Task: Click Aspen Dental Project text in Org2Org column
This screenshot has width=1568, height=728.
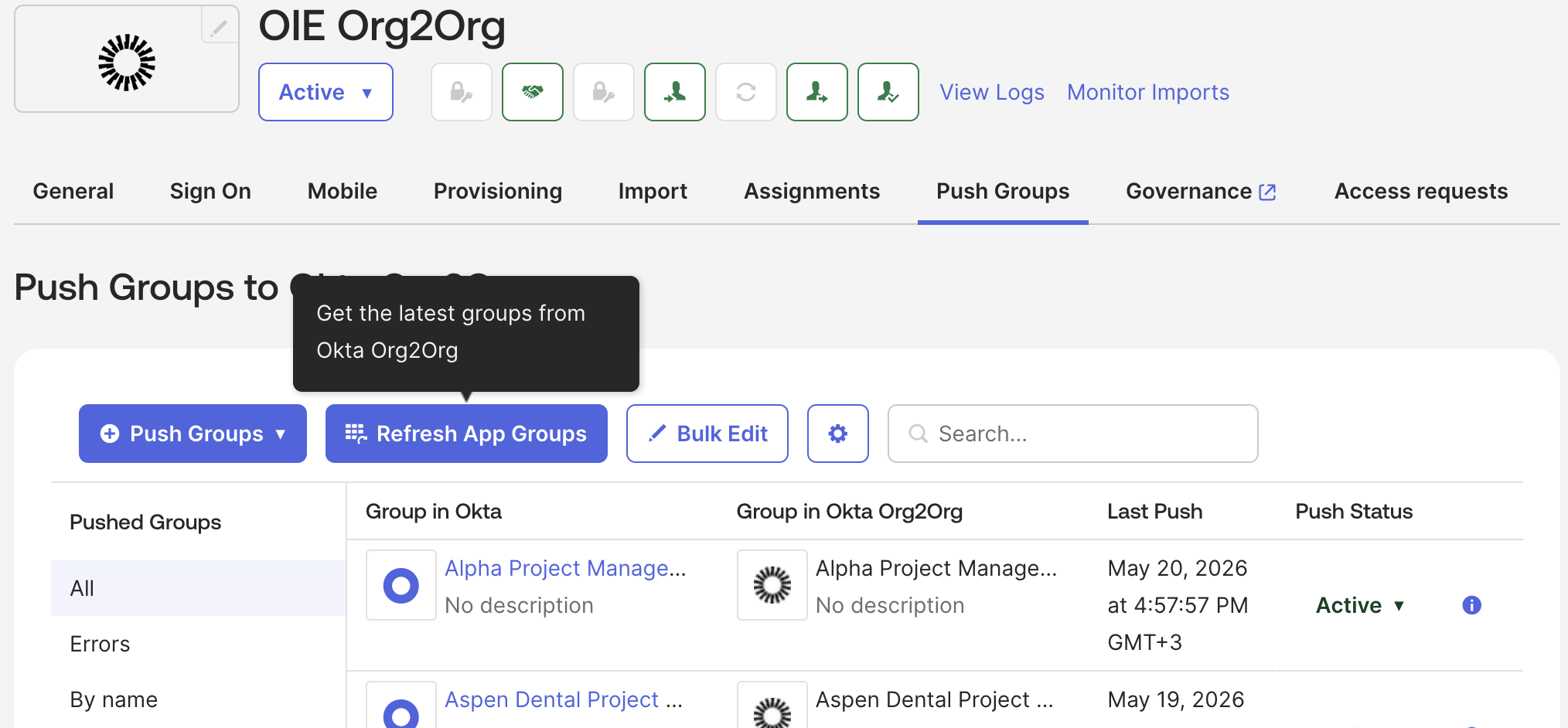Action: click(x=935, y=699)
